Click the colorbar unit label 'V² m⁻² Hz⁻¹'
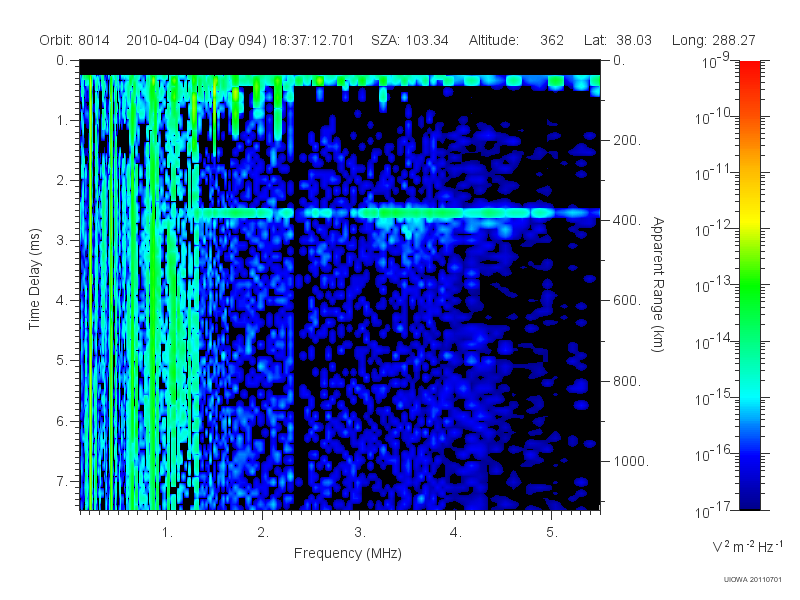The height and width of the screenshot is (600, 800). coord(747,546)
